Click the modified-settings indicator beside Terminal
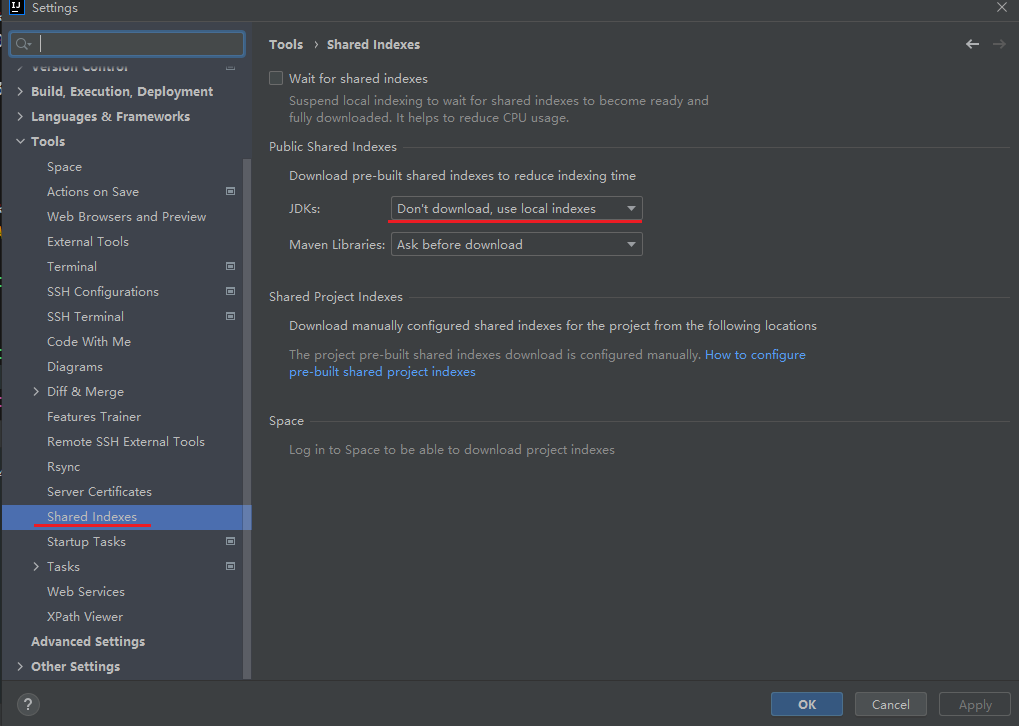Viewport: 1019px width, 726px height. 230,266
